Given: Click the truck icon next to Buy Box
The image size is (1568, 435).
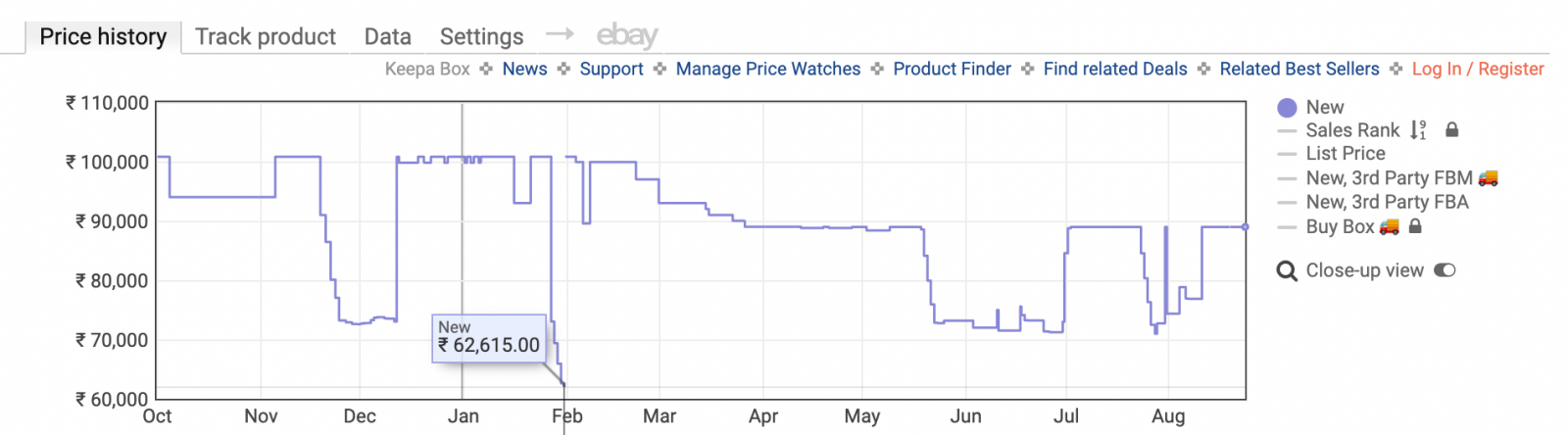Looking at the screenshot, I should [1389, 226].
